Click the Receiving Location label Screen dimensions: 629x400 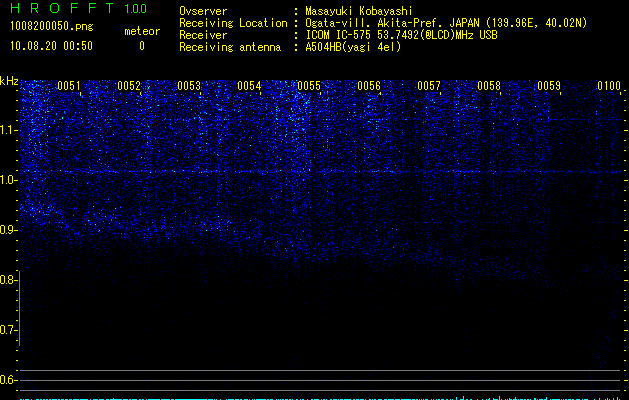(233, 23)
